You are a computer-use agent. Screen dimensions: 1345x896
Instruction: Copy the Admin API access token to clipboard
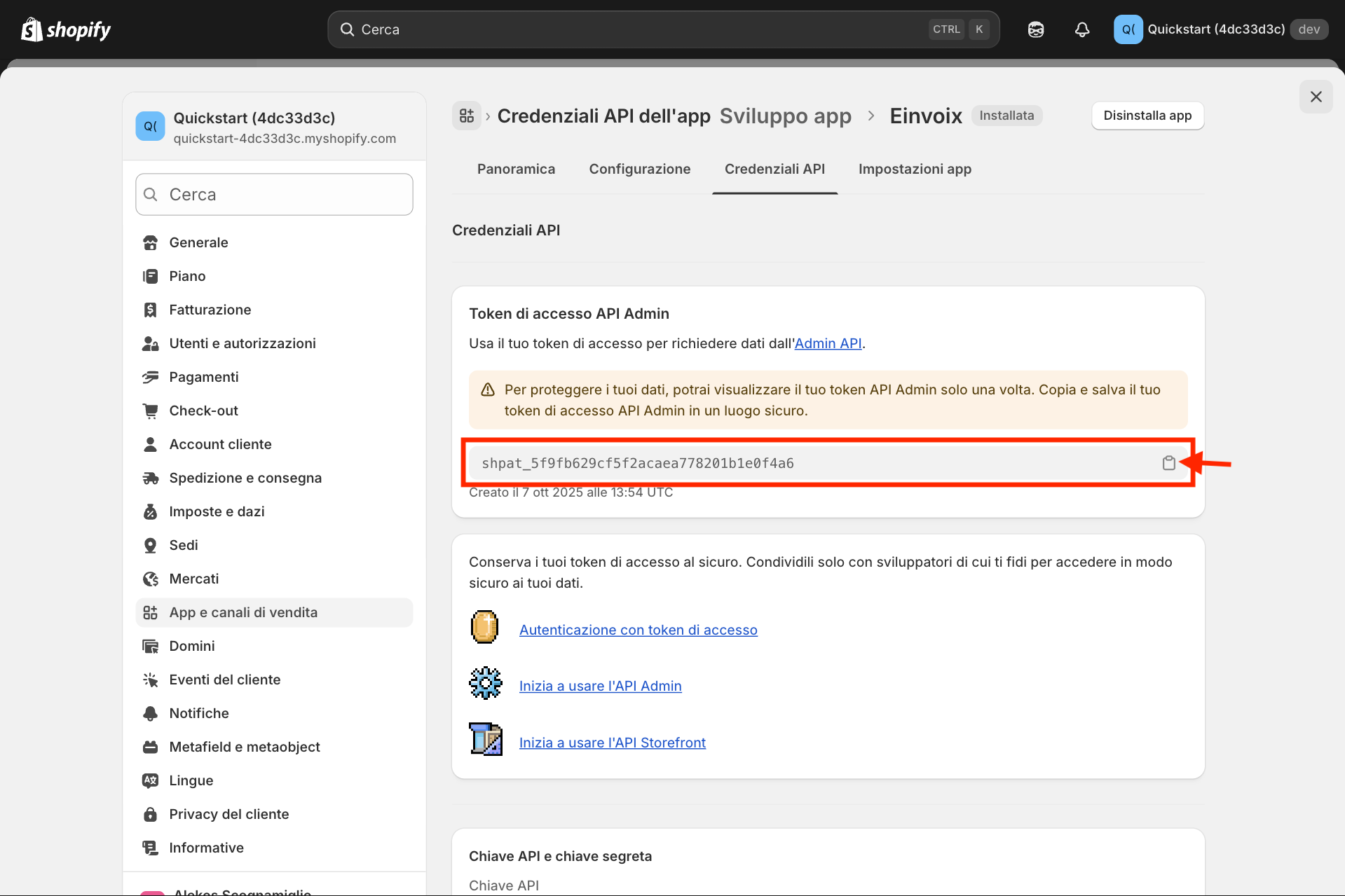(1168, 463)
